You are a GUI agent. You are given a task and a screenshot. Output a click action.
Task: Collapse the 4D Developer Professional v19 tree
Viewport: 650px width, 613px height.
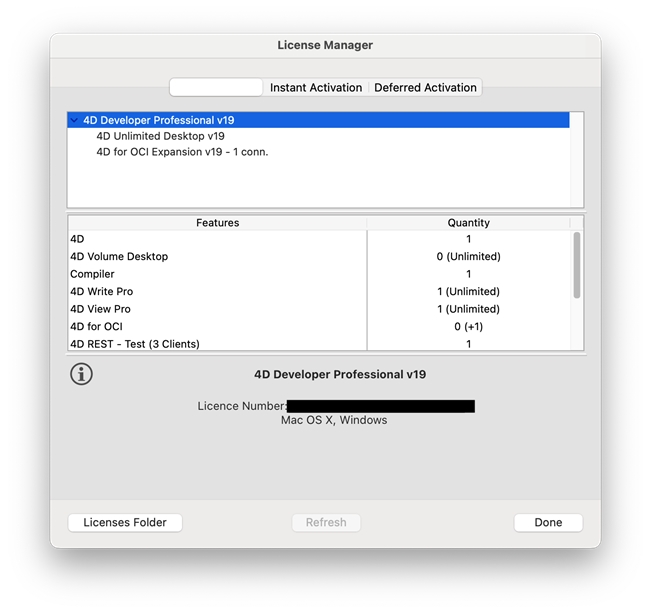[x=74, y=120]
